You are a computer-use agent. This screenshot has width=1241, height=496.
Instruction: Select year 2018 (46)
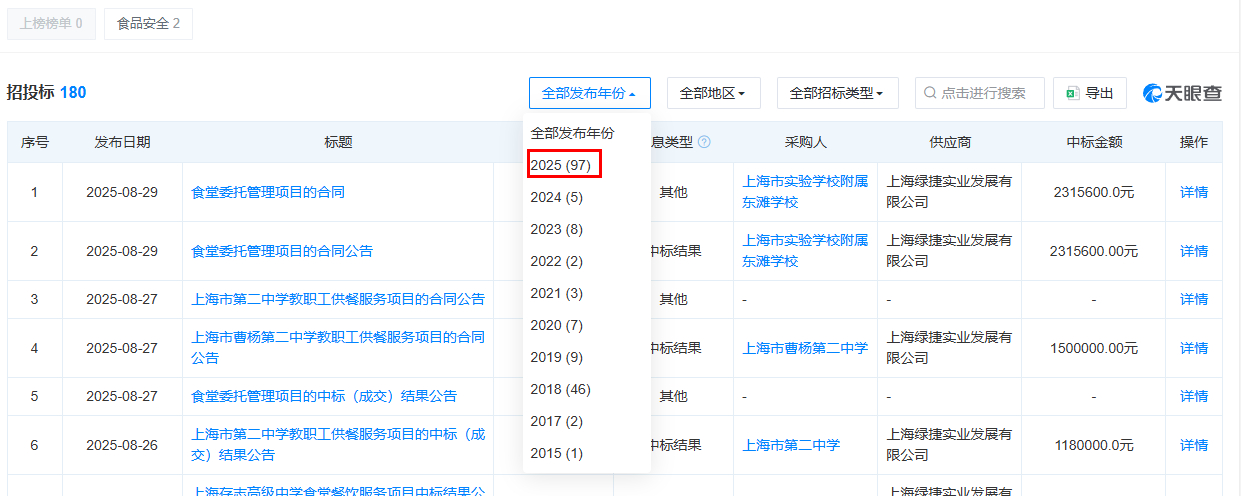(587, 389)
